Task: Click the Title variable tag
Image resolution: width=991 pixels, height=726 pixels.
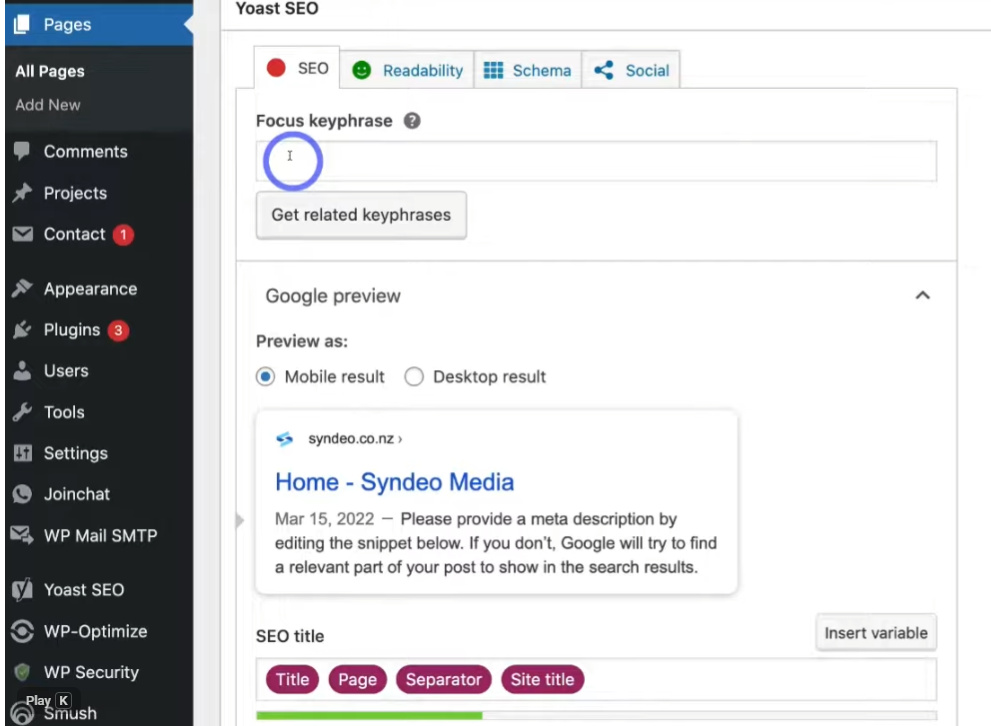Action: pos(293,679)
